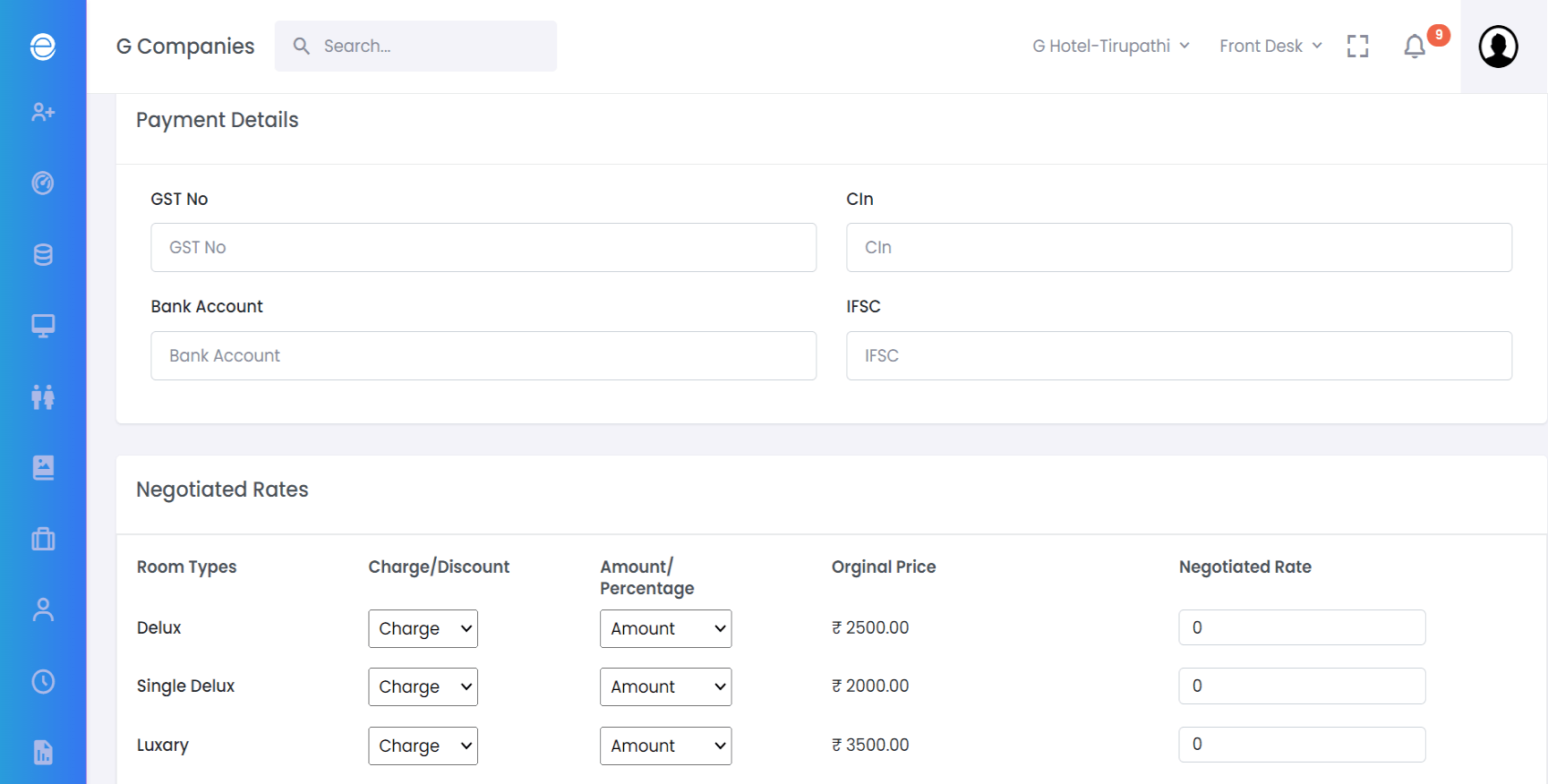
Task: Open the user profile avatar
Action: (x=1498, y=47)
